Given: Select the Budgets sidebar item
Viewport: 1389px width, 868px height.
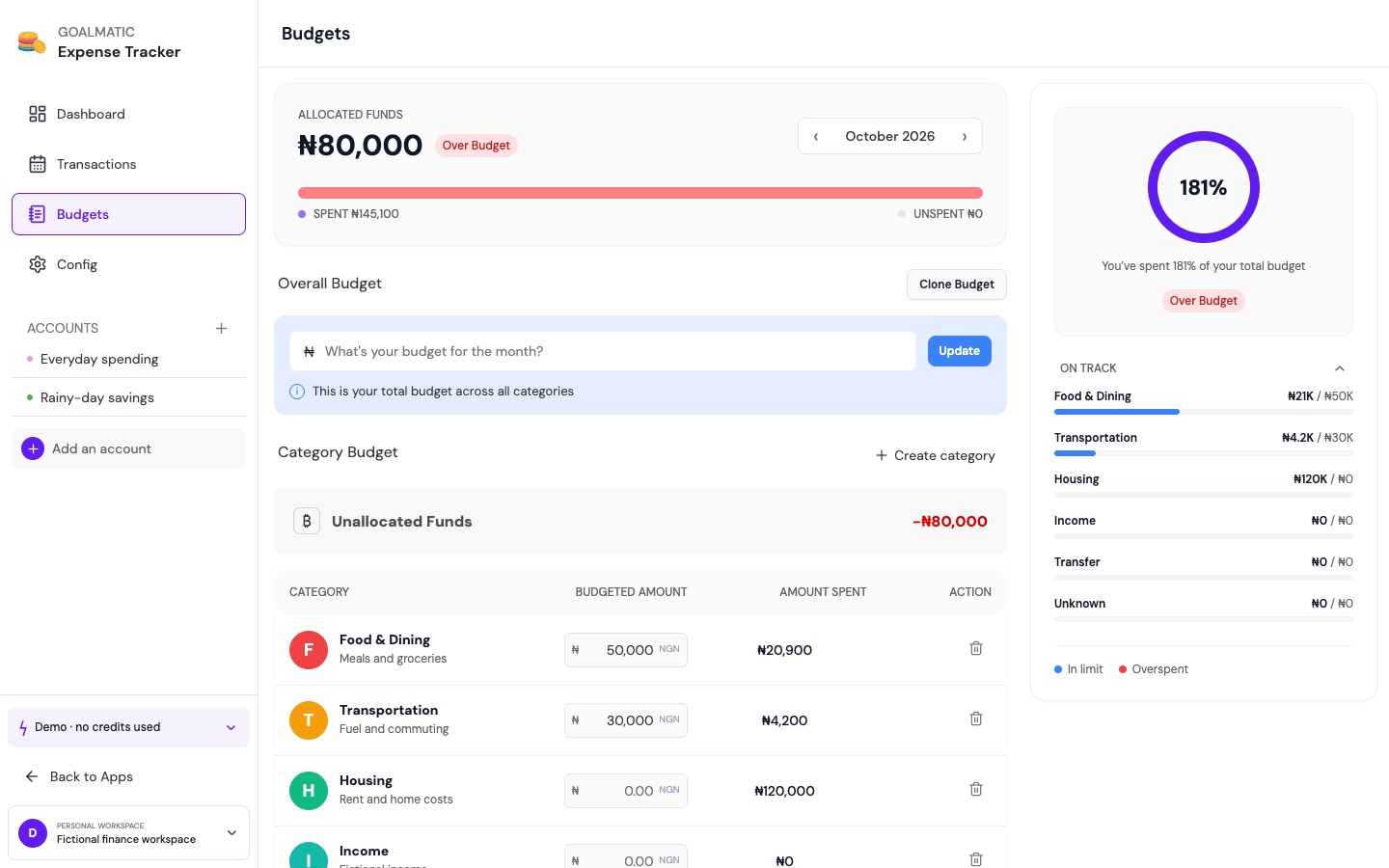Looking at the screenshot, I should coord(128,214).
